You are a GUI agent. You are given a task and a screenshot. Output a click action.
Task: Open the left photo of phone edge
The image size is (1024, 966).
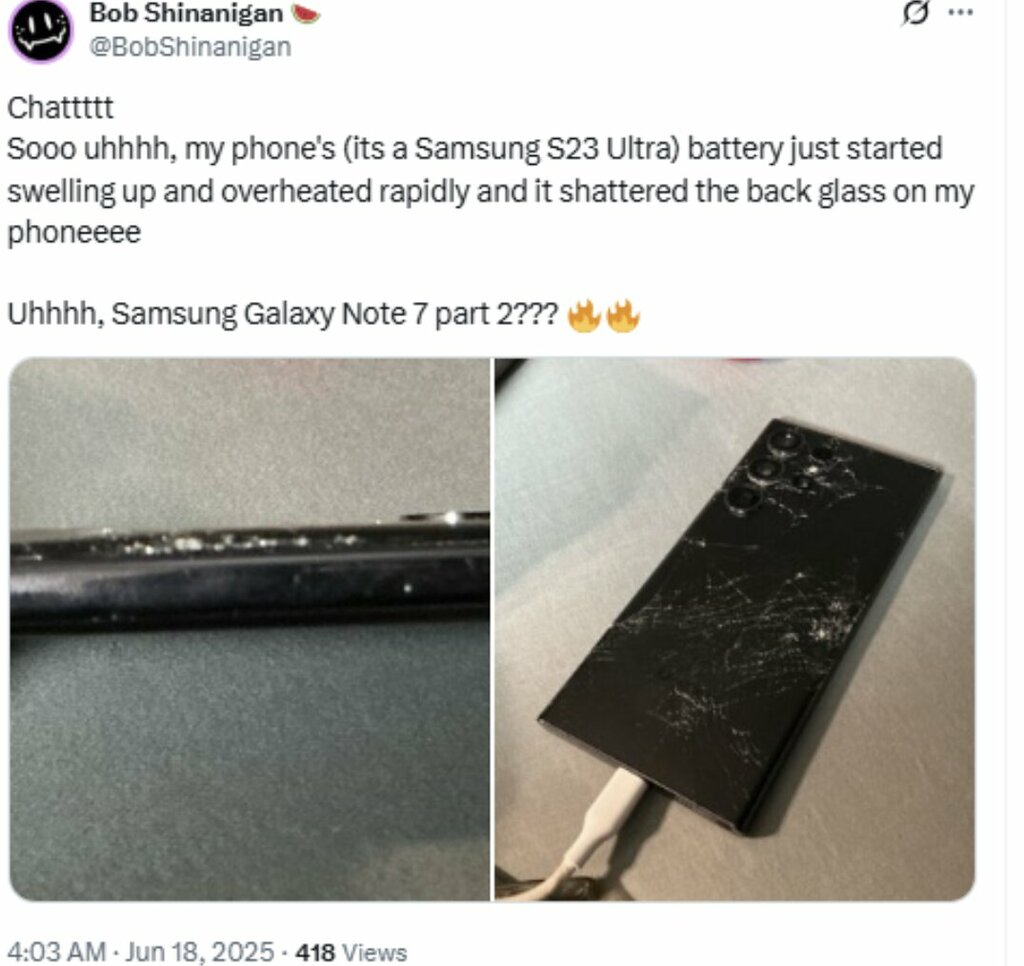[249, 630]
